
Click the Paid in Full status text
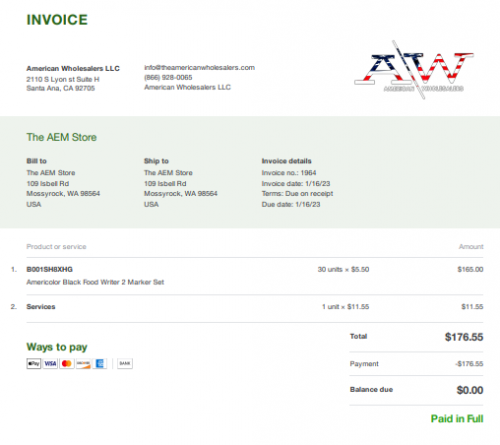(x=457, y=418)
